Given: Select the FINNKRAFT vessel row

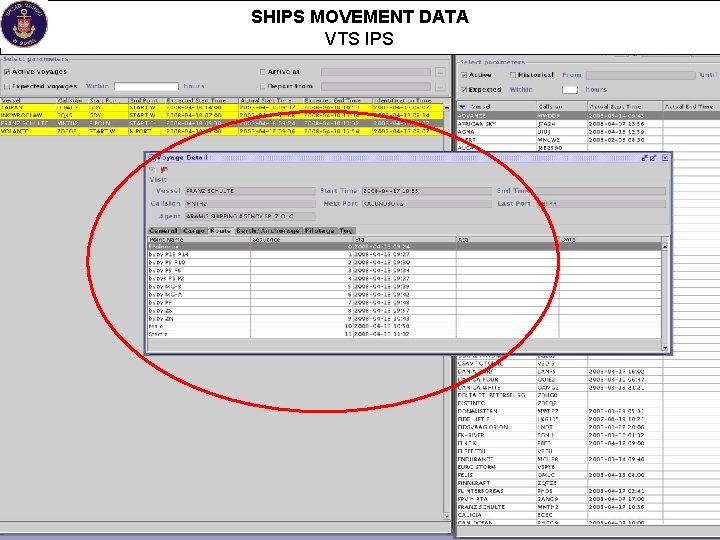Looking at the screenshot, I should point(588,483).
